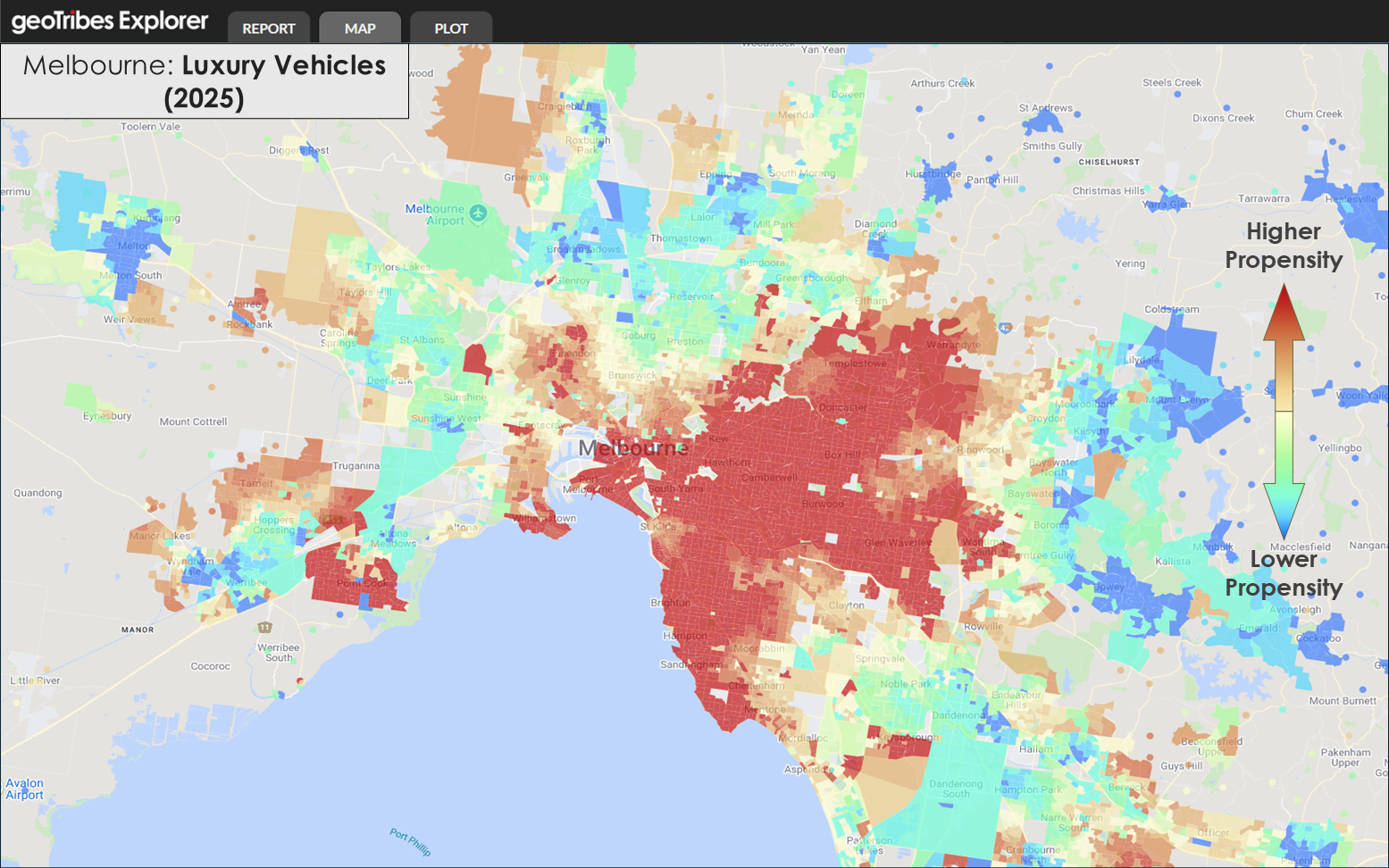Screen dimensions: 1389x868
Task: Select the blue Melton area
Action: pos(132,250)
